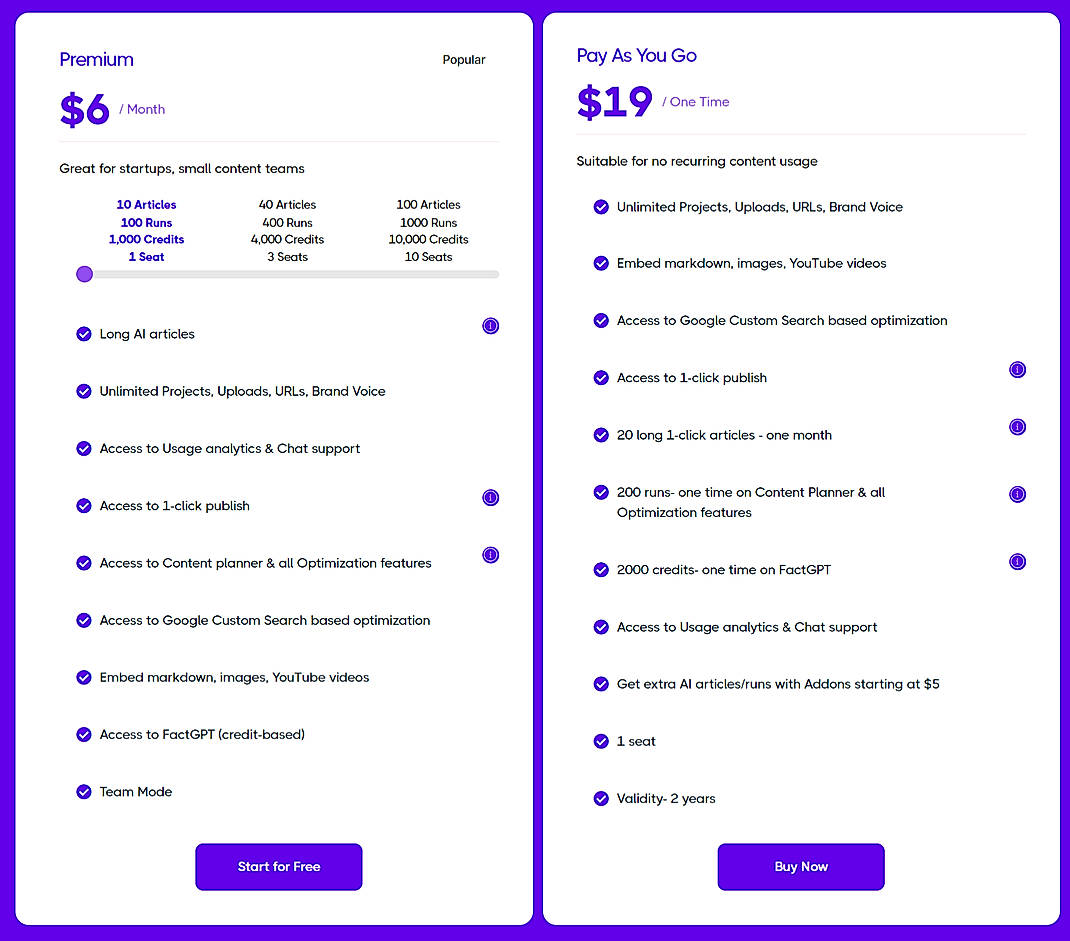Select checkmark next to Embed markdown on Premium
1070x941 pixels.
[x=84, y=677]
